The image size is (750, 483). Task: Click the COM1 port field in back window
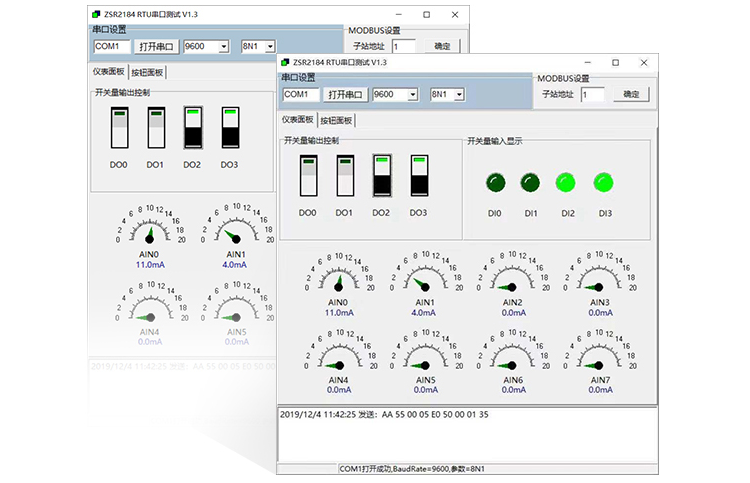click(x=112, y=46)
